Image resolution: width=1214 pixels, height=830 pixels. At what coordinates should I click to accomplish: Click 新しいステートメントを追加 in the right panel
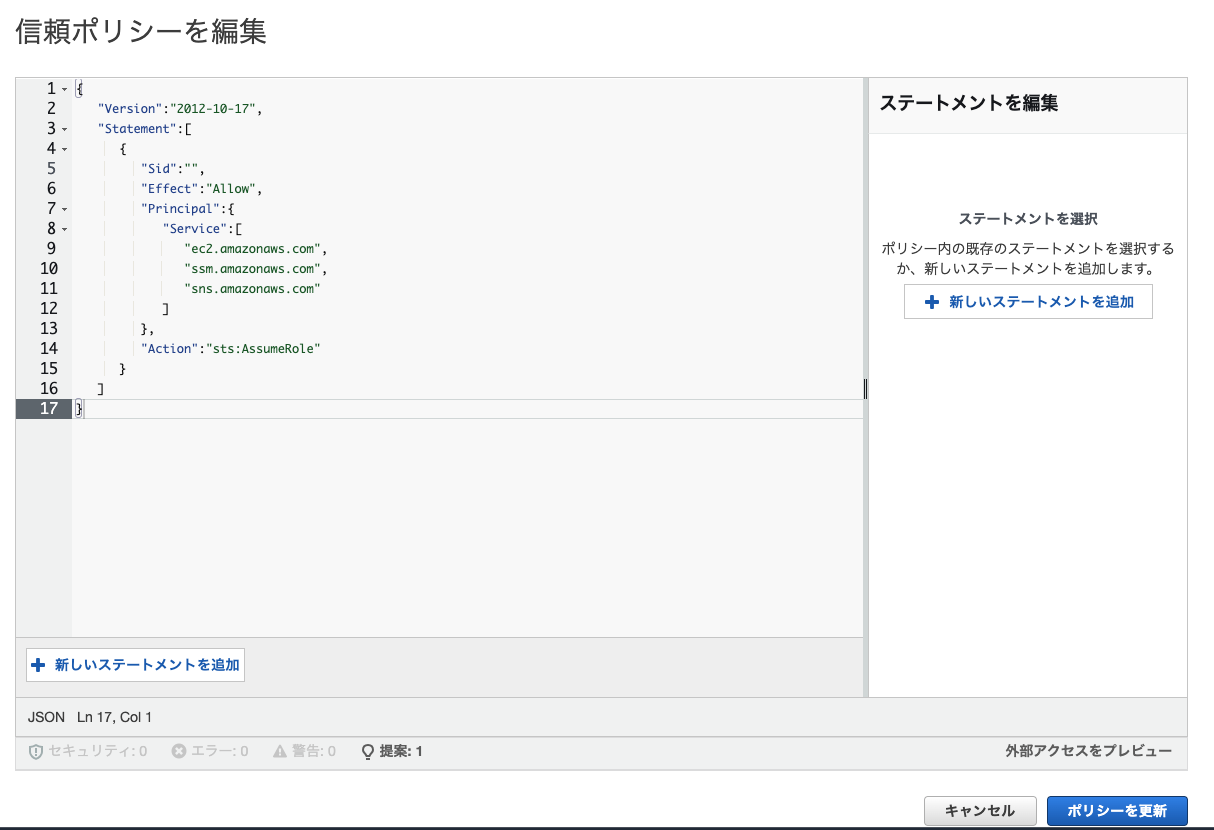pyautogui.click(x=1028, y=301)
